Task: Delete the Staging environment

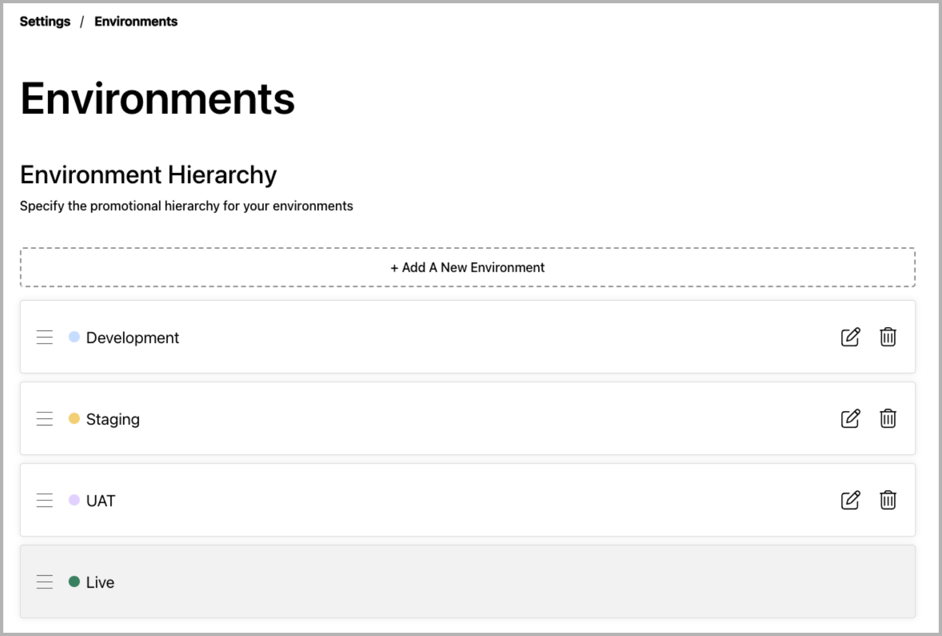Action: tap(888, 419)
